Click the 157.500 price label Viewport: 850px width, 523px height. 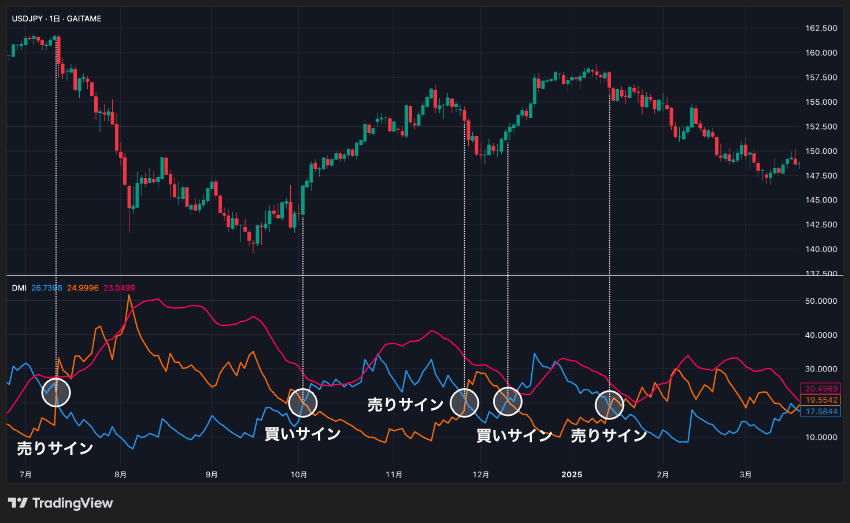click(821, 78)
